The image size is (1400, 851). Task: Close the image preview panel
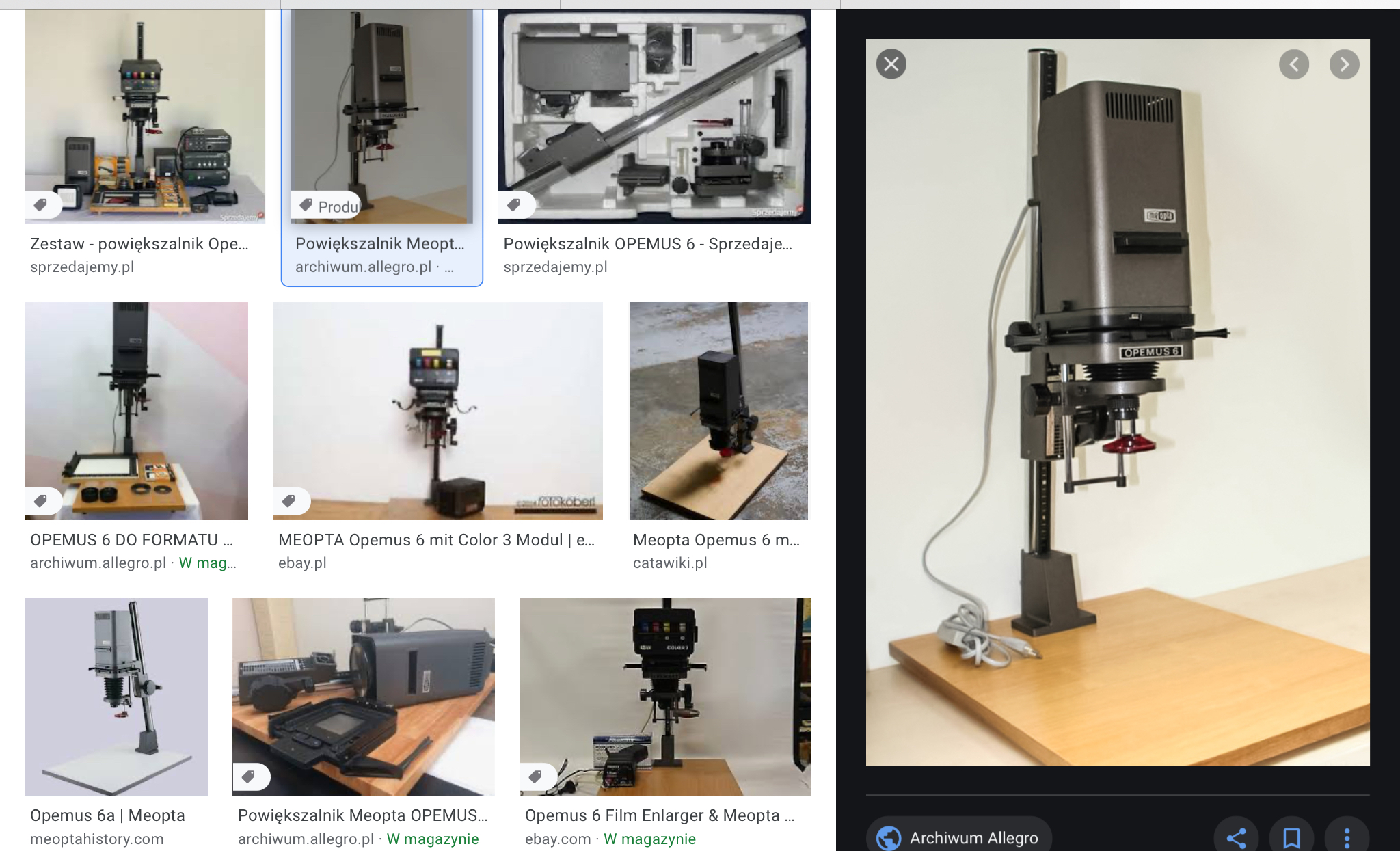coord(891,64)
